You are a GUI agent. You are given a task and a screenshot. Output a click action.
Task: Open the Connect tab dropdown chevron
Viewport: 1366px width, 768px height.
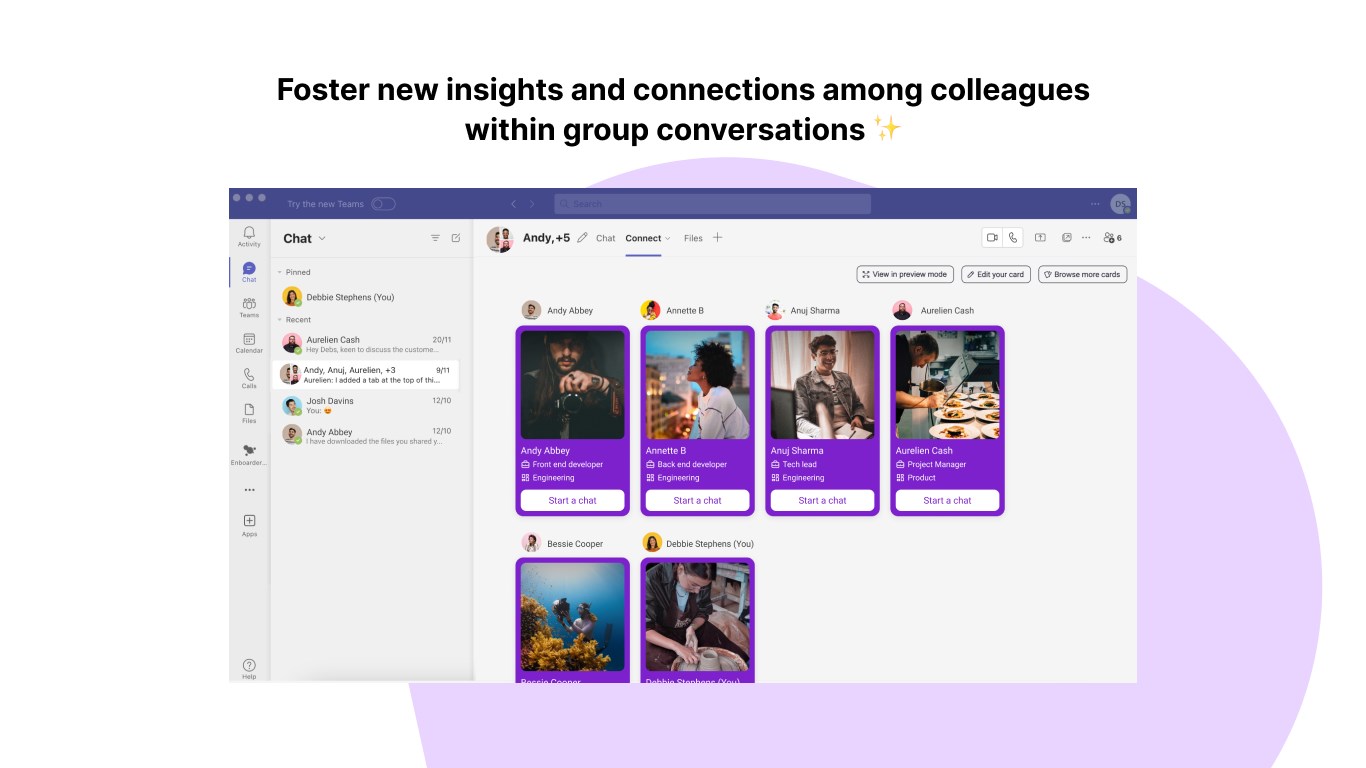668,239
